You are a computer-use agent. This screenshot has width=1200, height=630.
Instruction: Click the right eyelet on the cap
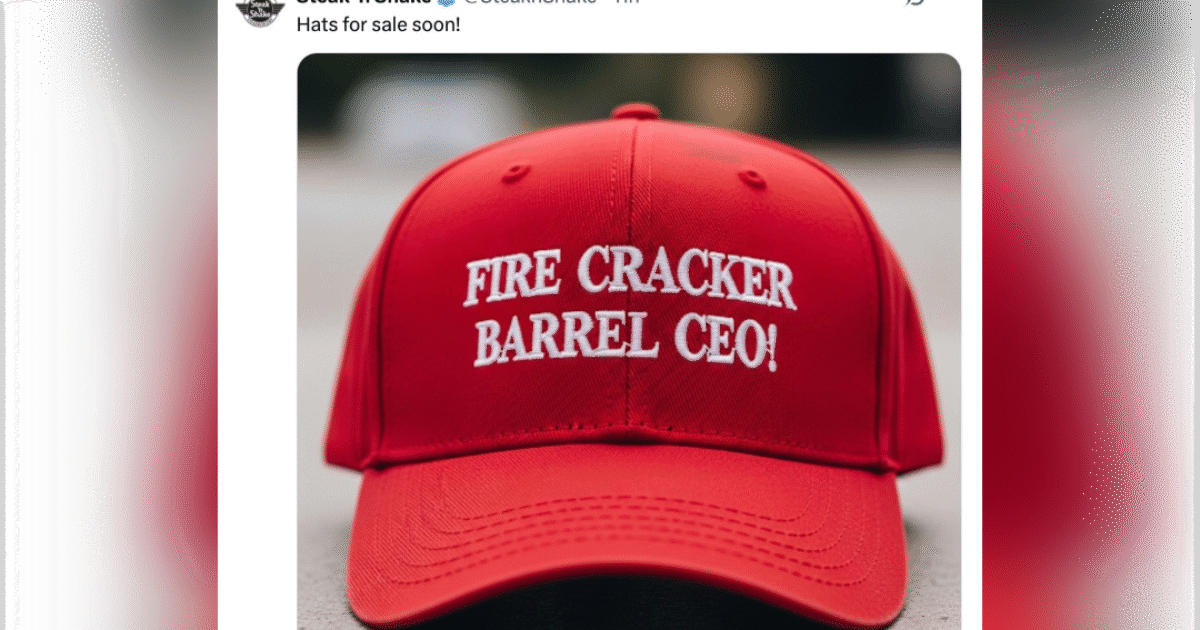click(752, 178)
